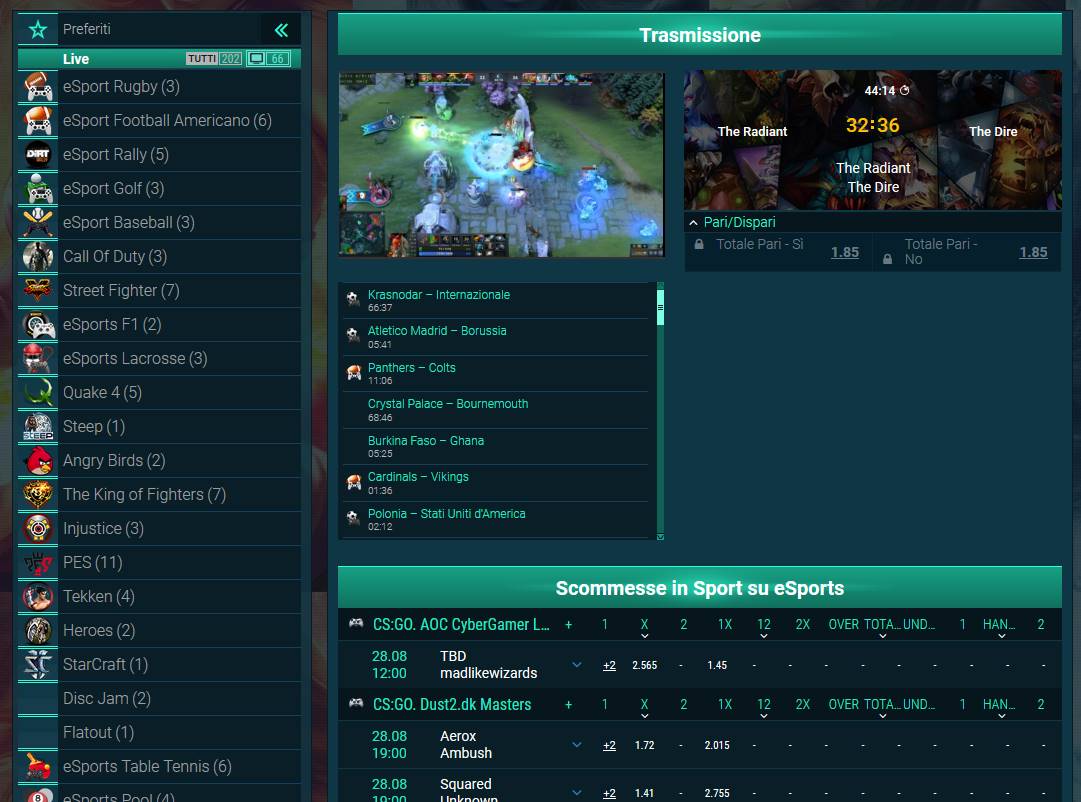The image size is (1081, 802).
Task: Collapse the Pari/Dispari market
Action: point(693,222)
